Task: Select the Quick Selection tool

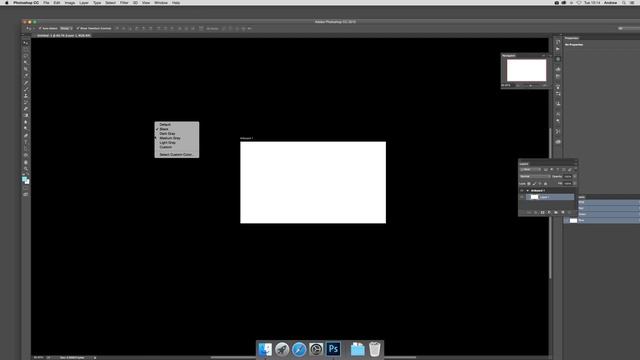Action: point(26,62)
